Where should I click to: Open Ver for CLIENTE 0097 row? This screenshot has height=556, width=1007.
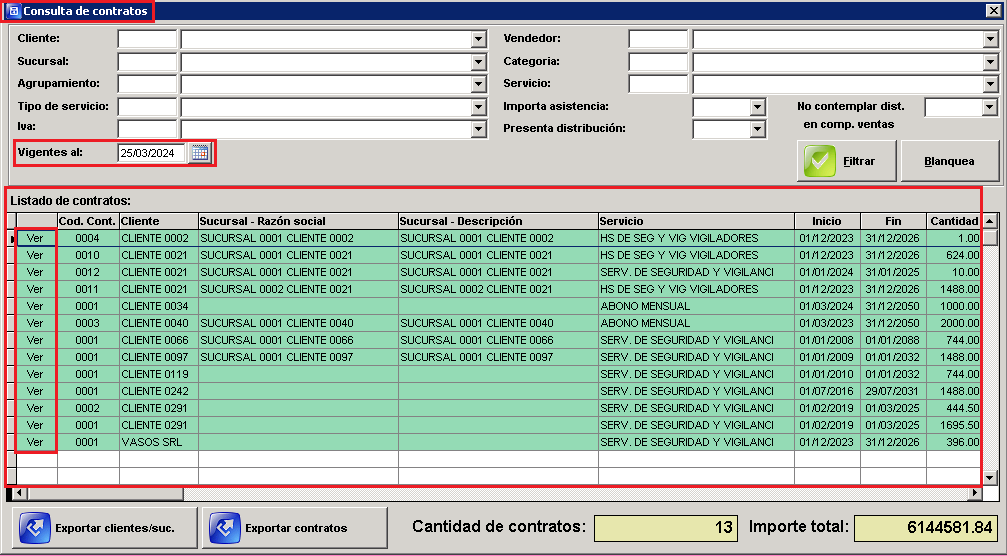35,357
